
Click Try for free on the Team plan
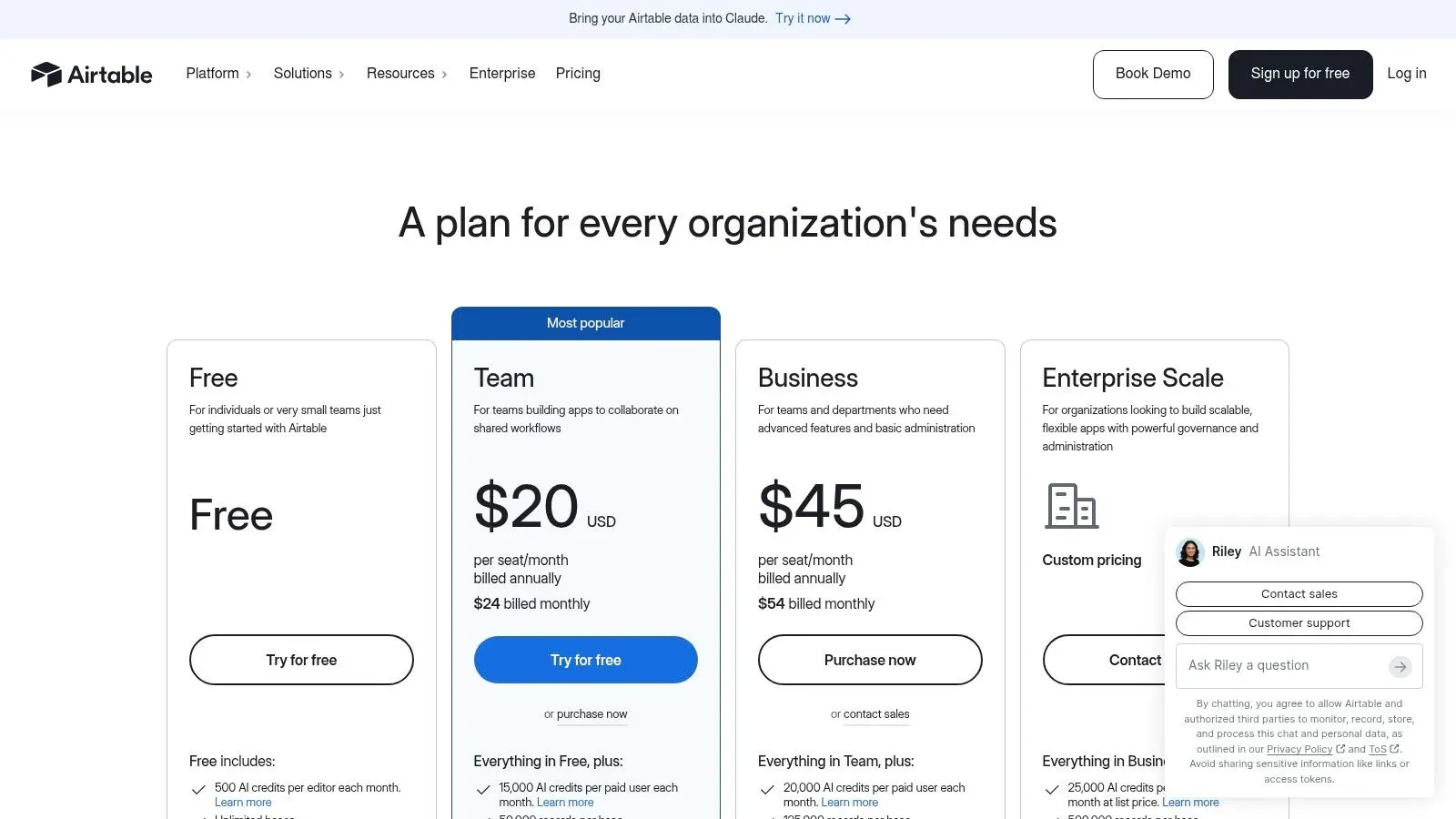pos(586,660)
